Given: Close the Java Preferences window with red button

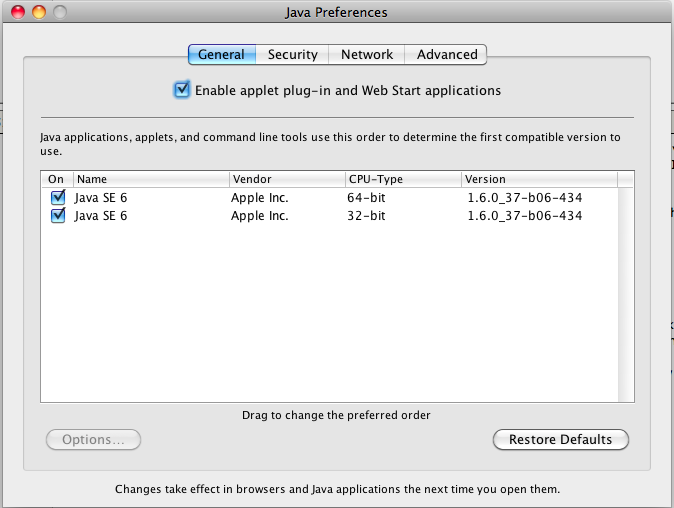Looking at the screenshot, I should [18, 12].
